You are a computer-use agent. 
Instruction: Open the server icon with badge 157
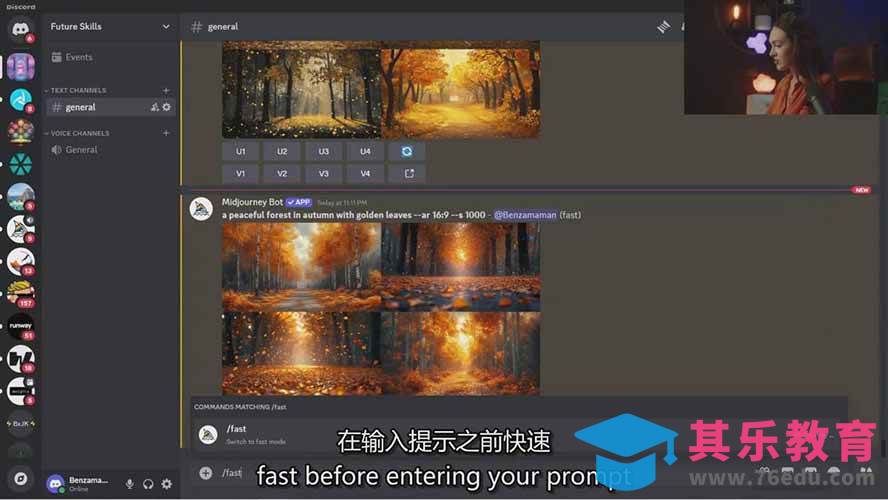tap(21, 294)
